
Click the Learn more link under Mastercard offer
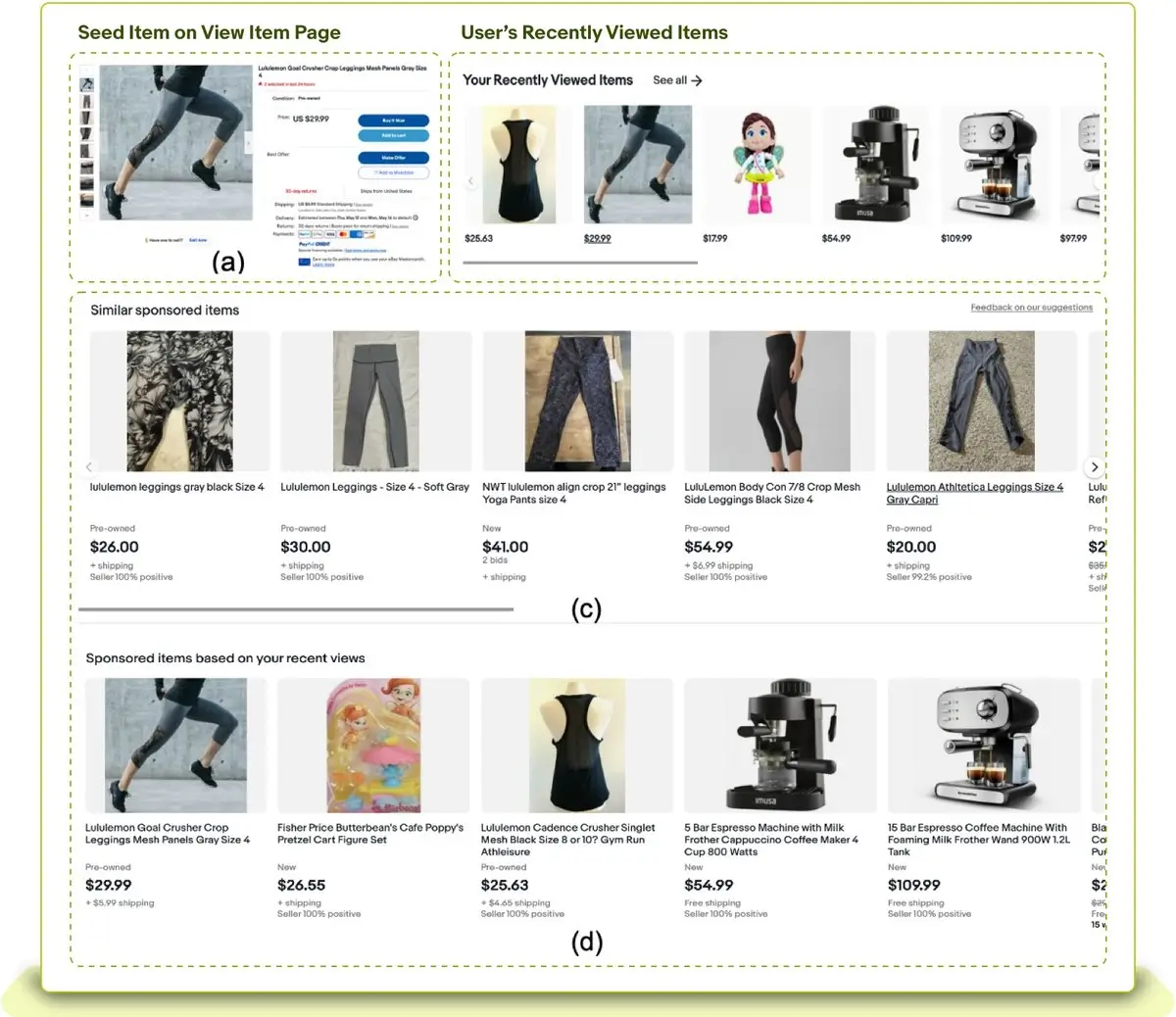(x=323, y=265)
